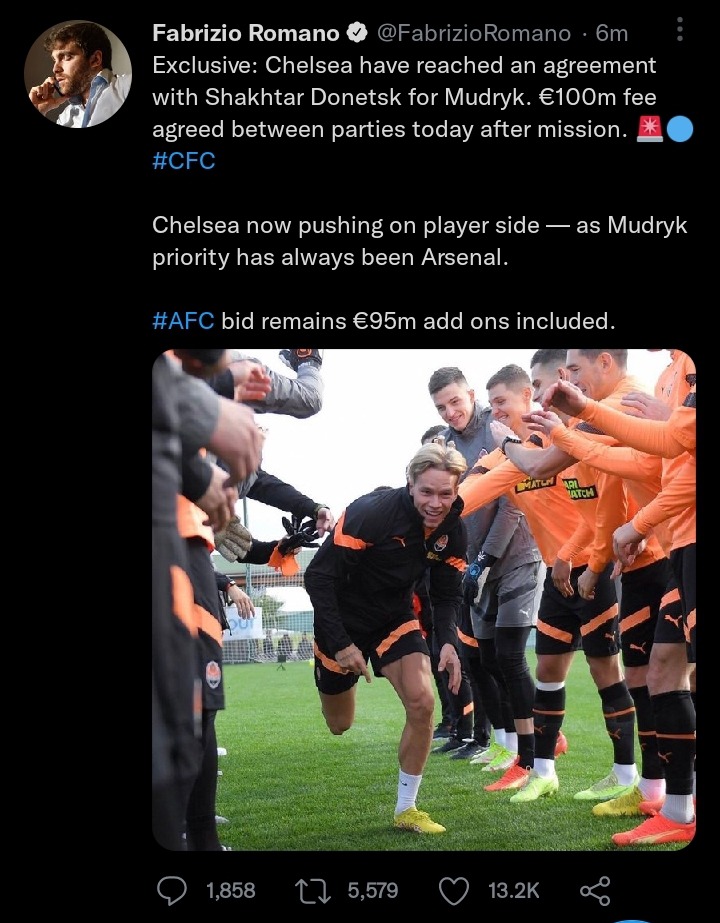
Task: Click the verified badge next to Fabrizio Romano
Action: pos(357,33)
